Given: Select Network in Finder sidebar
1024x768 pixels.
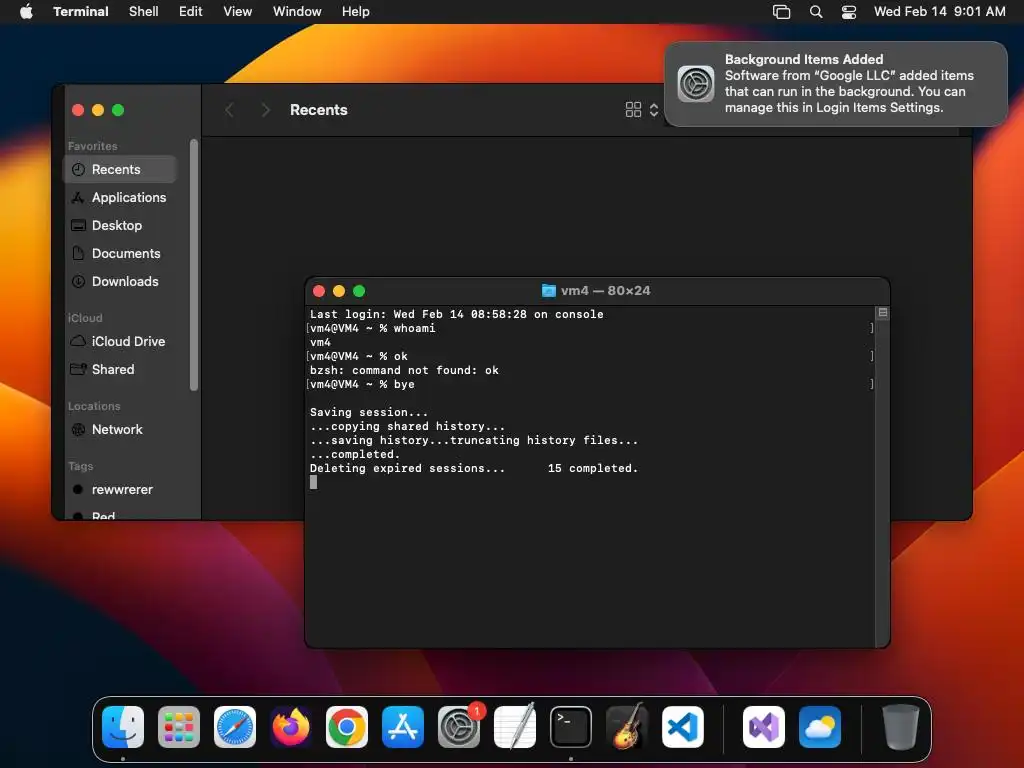Looking at the screenshot, I should (120, 430).
